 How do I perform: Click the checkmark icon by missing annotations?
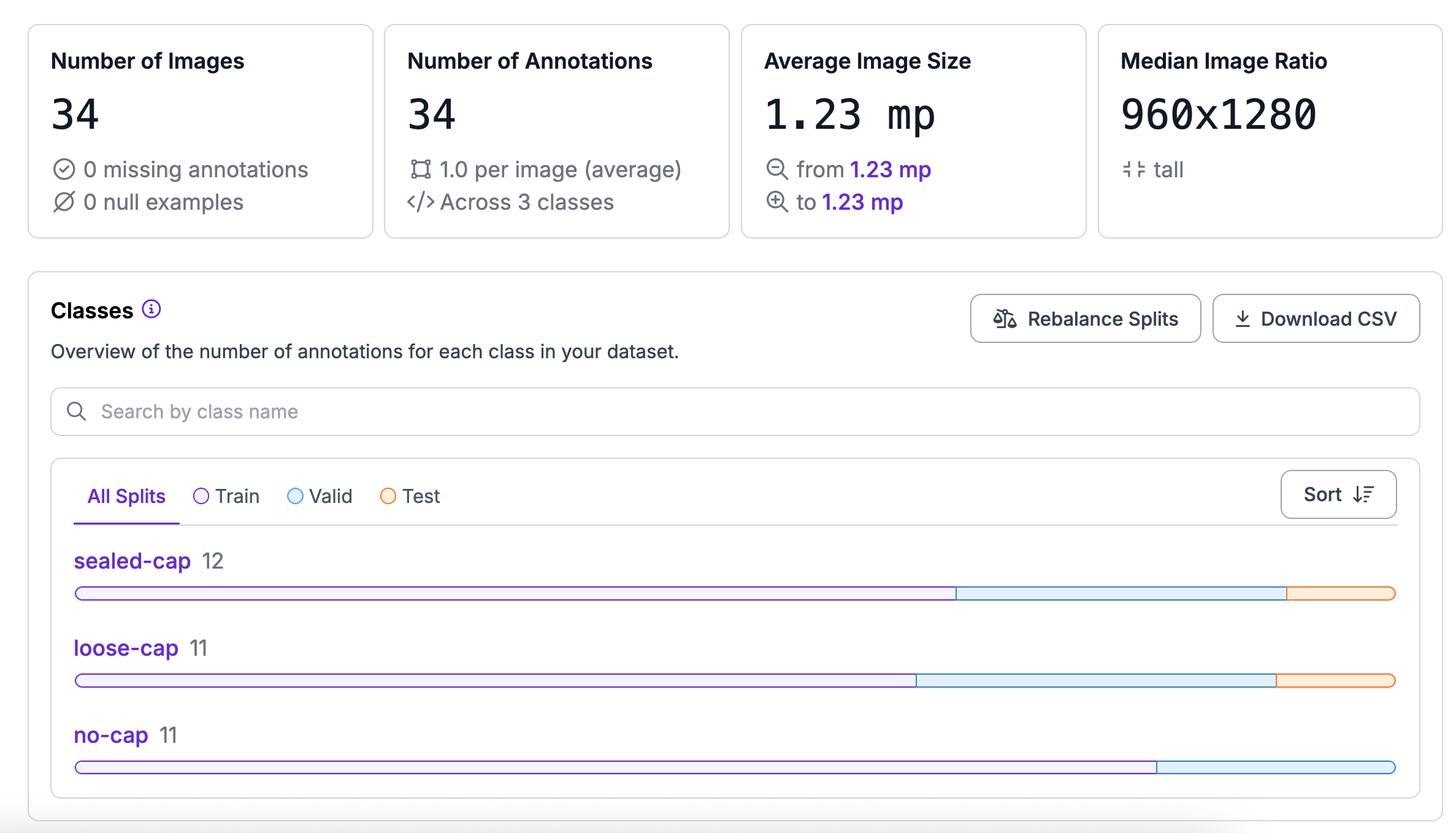[64, 169]
